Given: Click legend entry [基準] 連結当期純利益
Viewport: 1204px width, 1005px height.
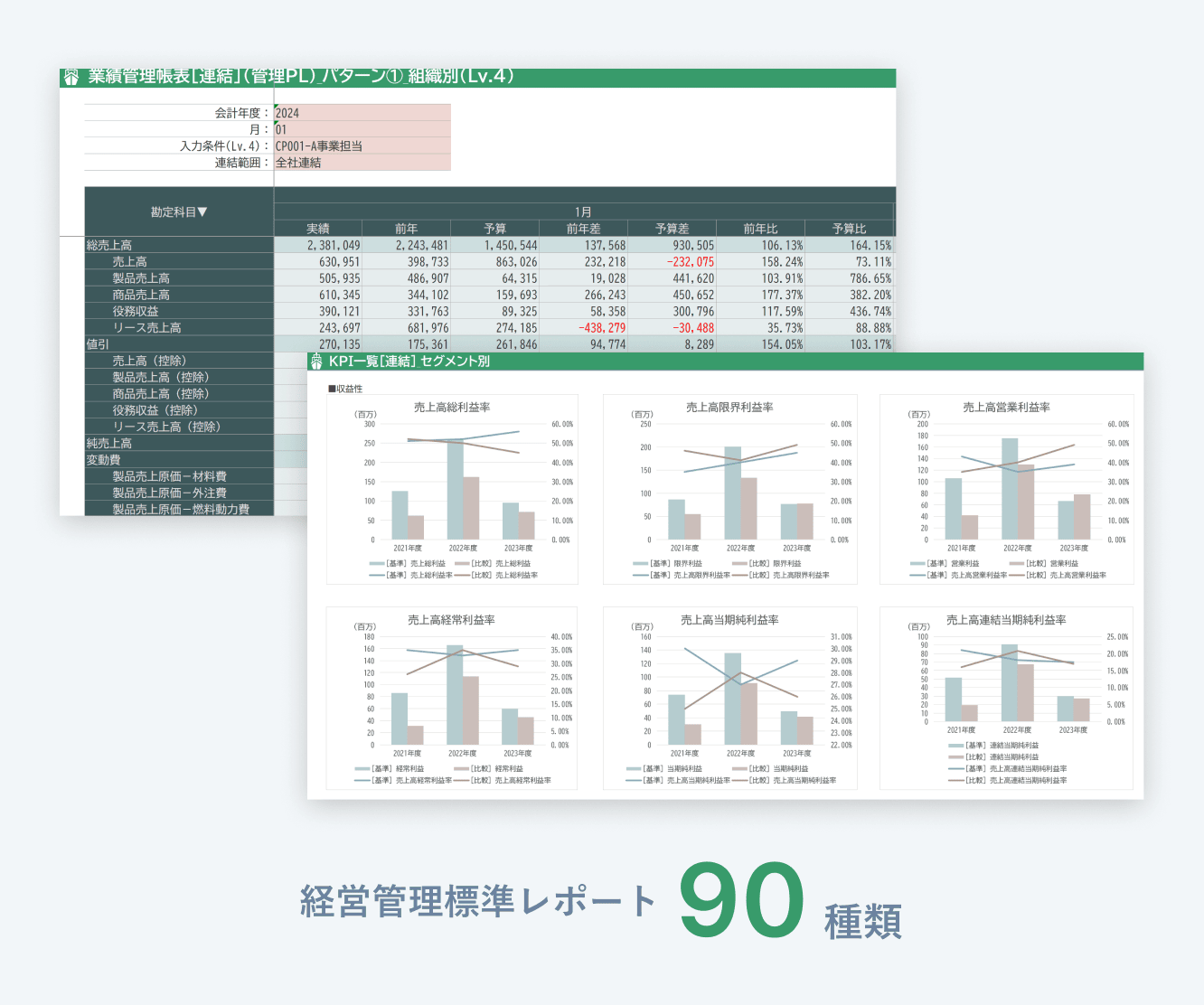Looking at the screenshot, I should tap(994, 746).
